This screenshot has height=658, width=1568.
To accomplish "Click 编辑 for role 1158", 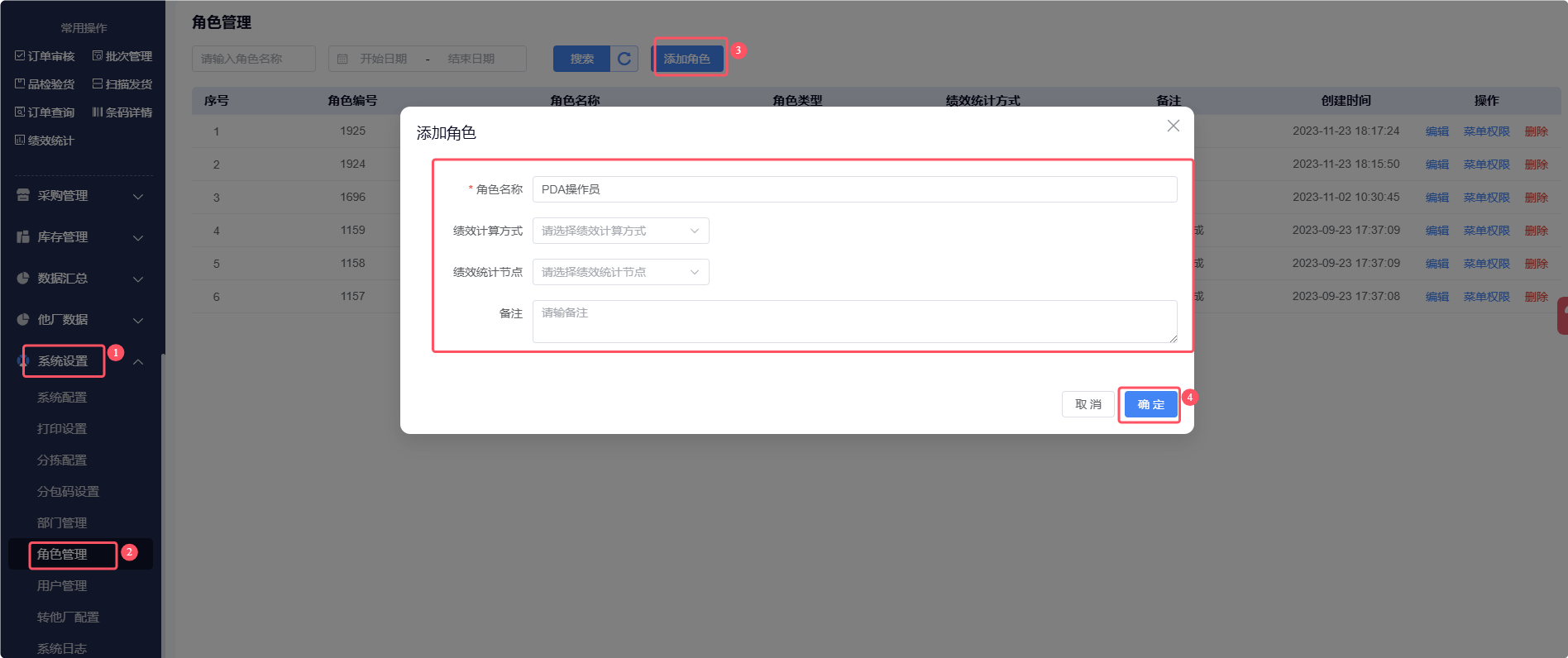I will pyautogui.click(x=1437, y=264).
